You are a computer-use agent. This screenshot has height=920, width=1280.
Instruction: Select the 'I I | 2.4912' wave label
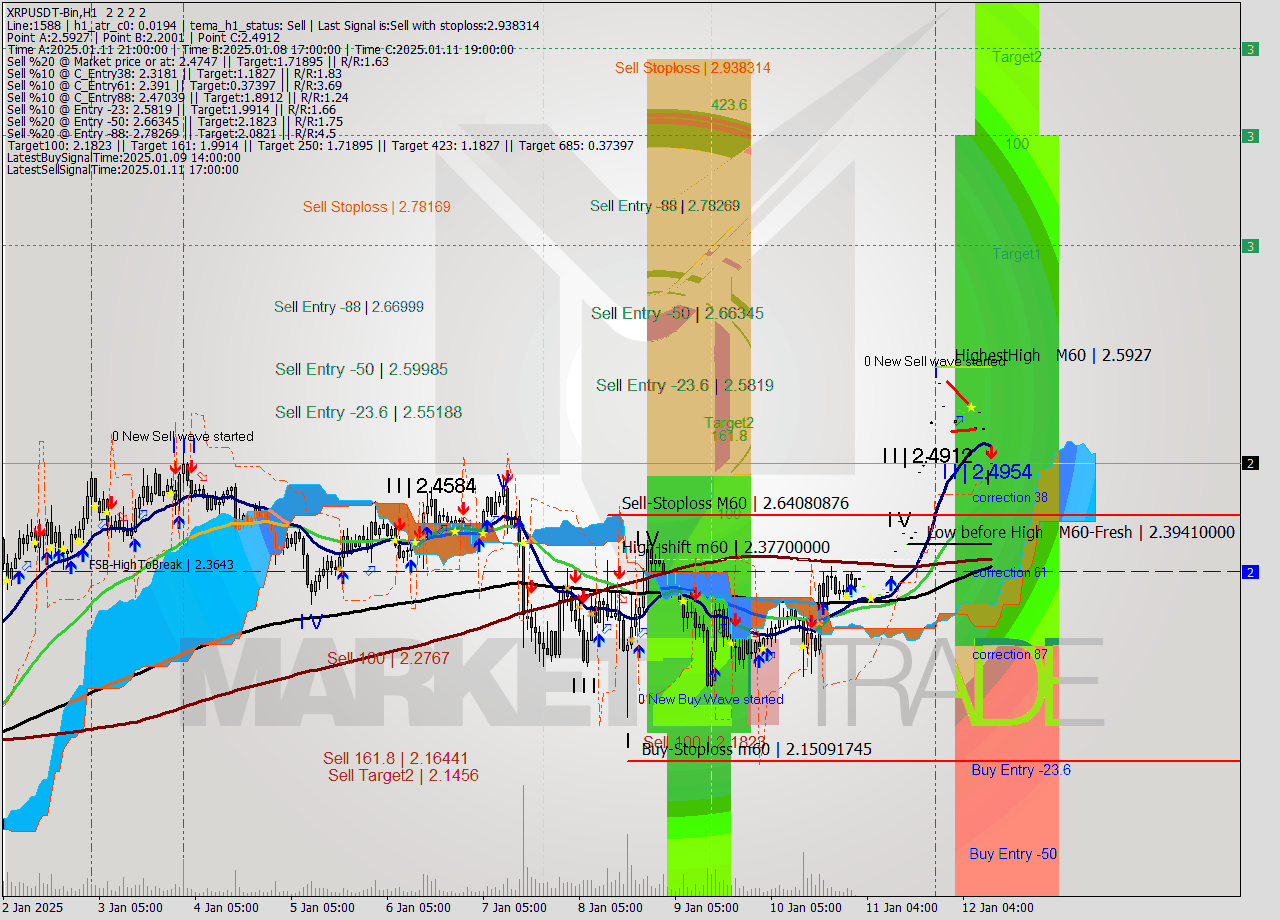point(927,456)
